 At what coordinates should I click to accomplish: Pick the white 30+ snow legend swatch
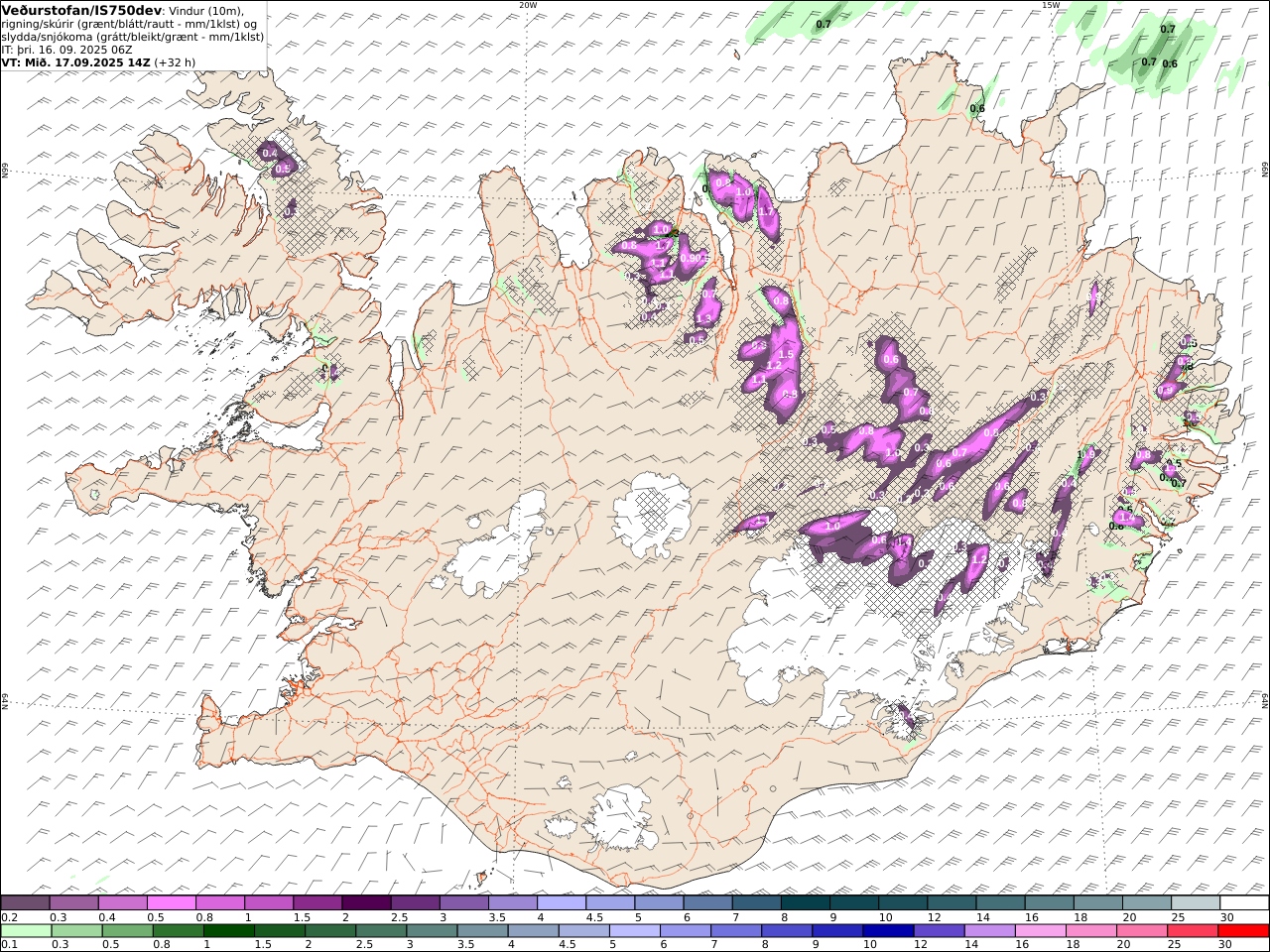point(1243,902)
